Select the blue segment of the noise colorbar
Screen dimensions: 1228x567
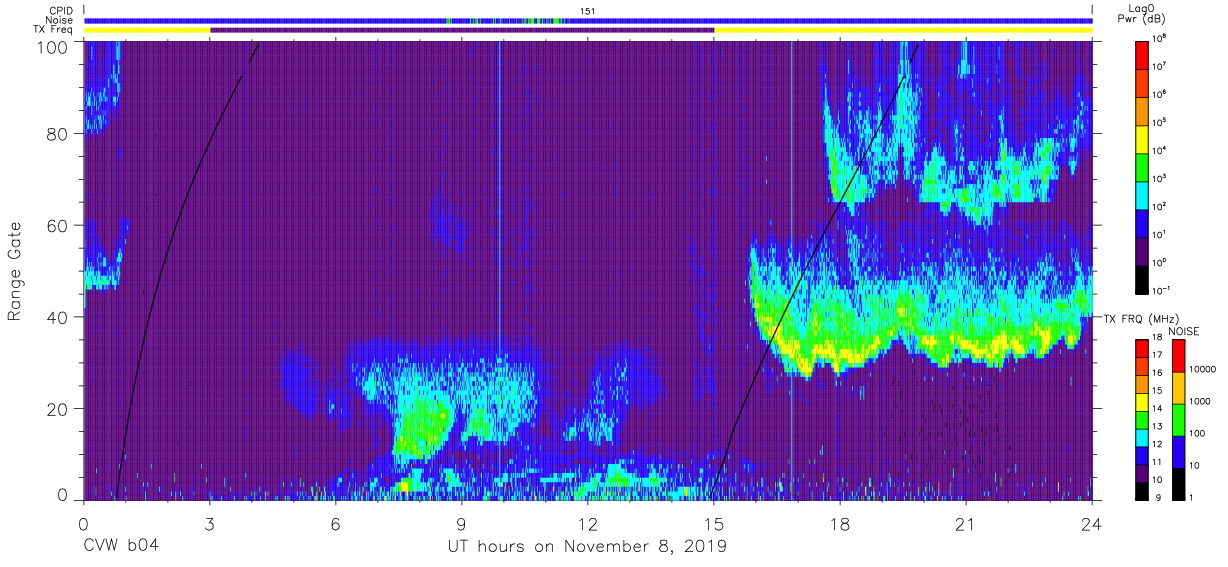click(x=1178, y=452)
